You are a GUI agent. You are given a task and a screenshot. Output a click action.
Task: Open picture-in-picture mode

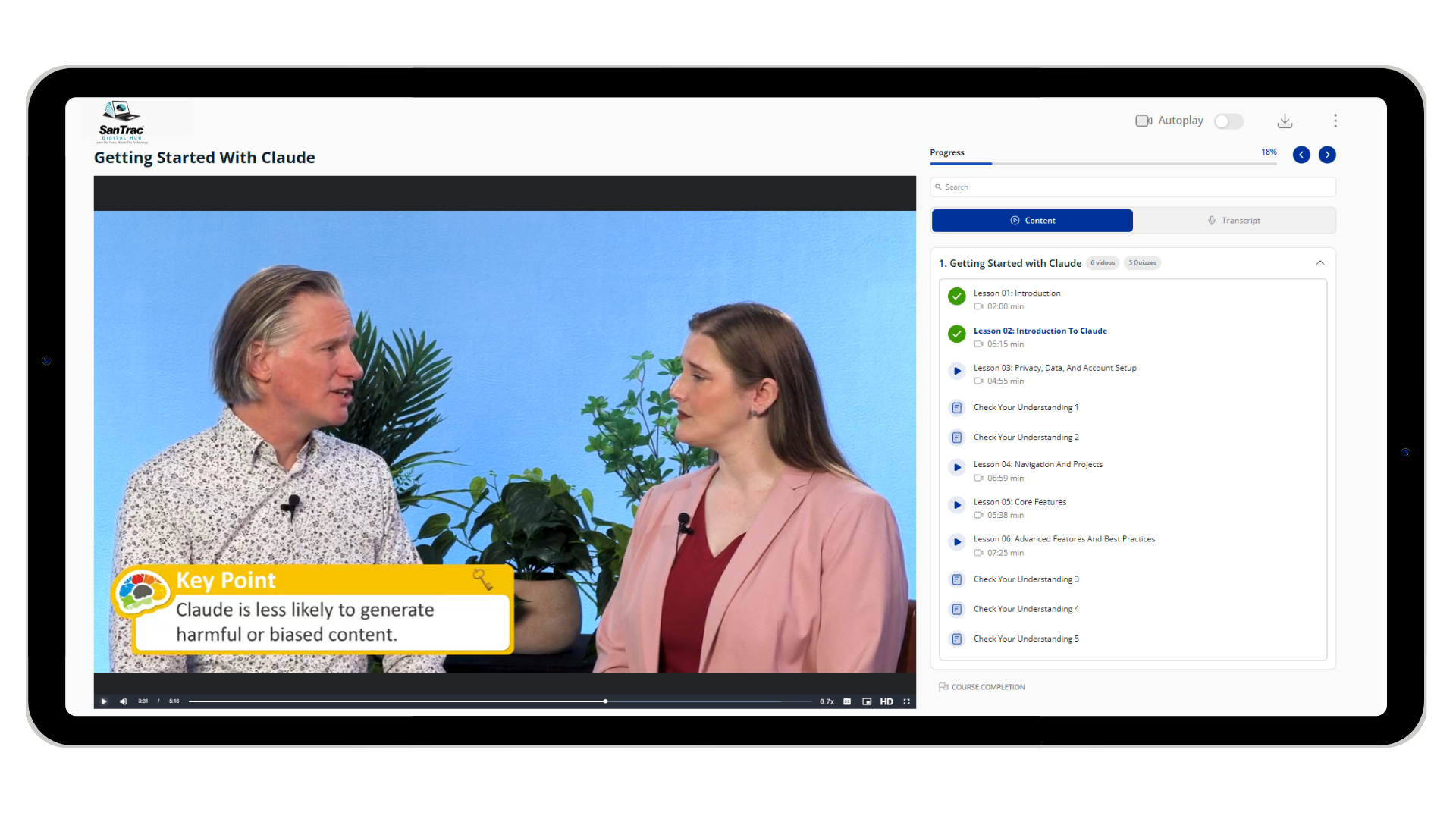point(867,701)
